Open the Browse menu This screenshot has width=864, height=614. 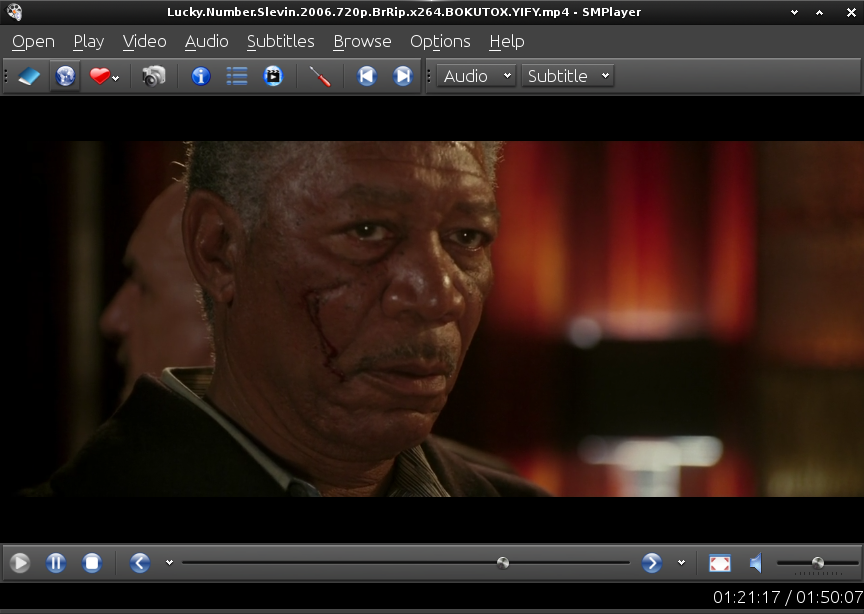pyautogui.click(x=362, y=41)
